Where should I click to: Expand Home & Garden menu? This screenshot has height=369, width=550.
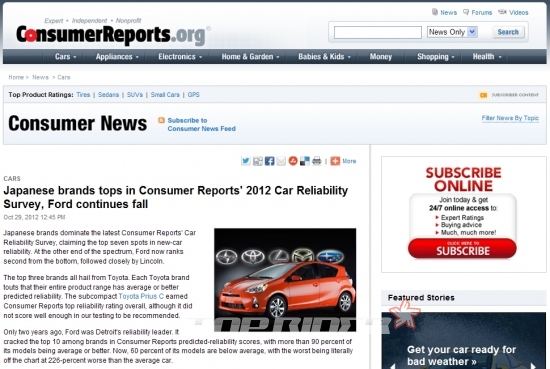[250, 56]
